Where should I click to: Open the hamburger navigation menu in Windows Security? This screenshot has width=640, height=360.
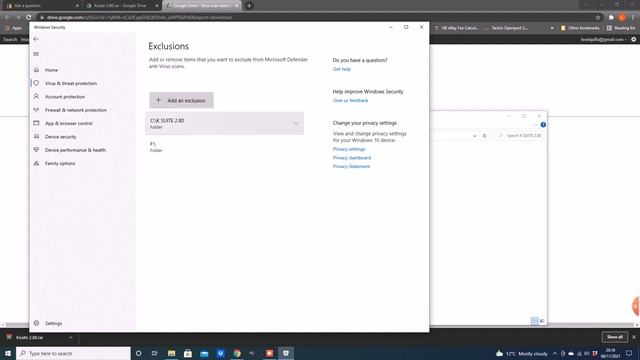(x=36, y=54)
